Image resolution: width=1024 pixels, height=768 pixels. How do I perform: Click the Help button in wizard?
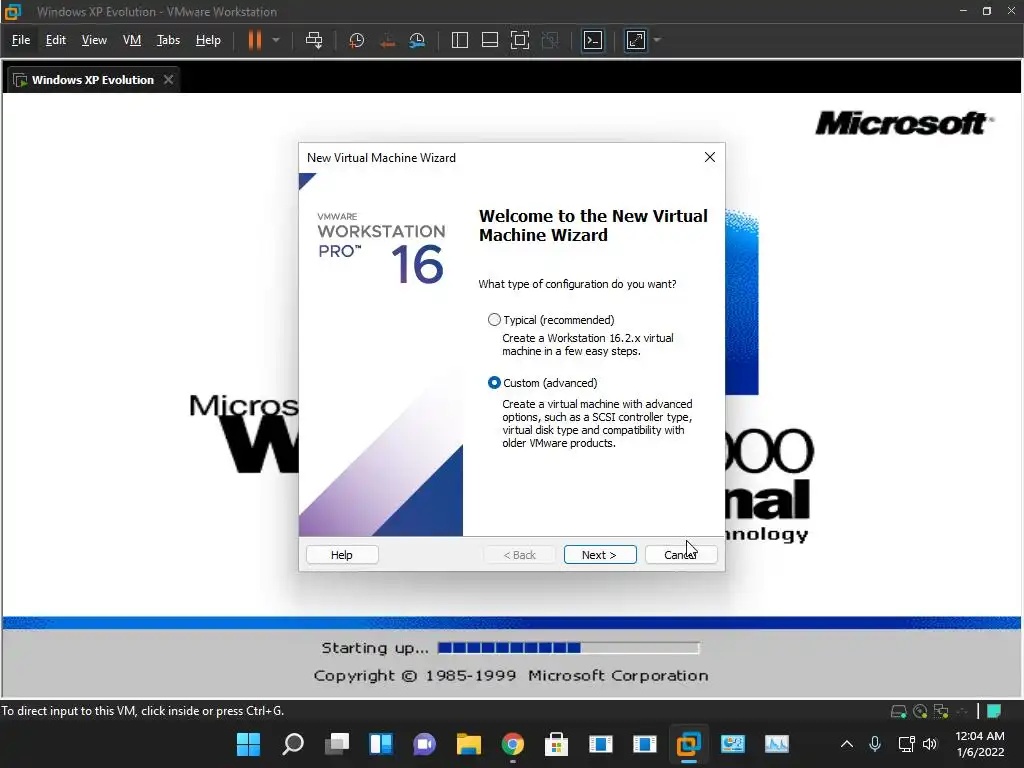tap(342, 555)
